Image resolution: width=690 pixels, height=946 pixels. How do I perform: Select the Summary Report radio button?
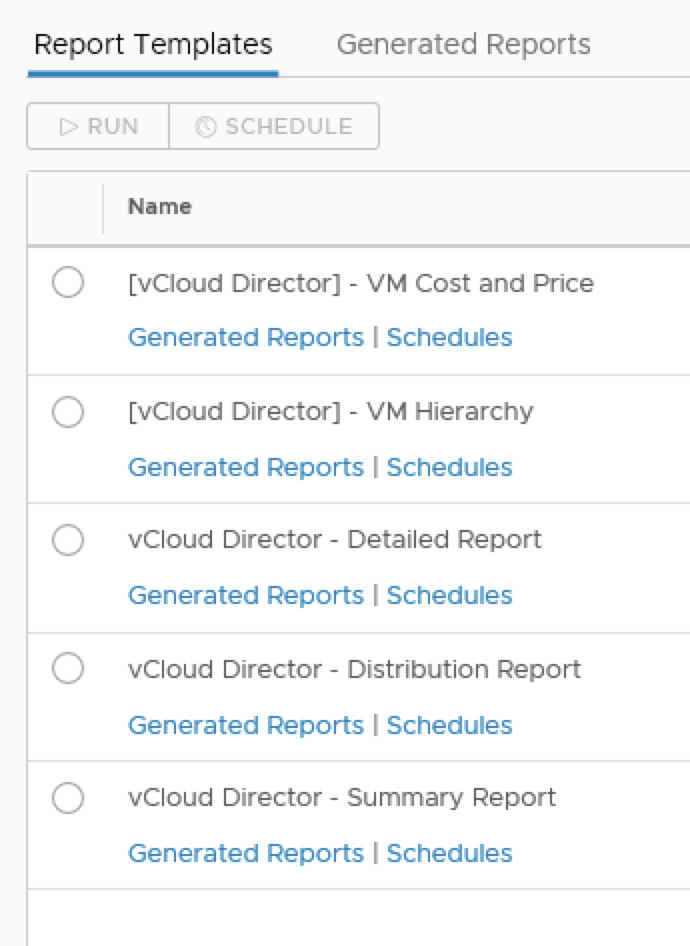[68, 798]
